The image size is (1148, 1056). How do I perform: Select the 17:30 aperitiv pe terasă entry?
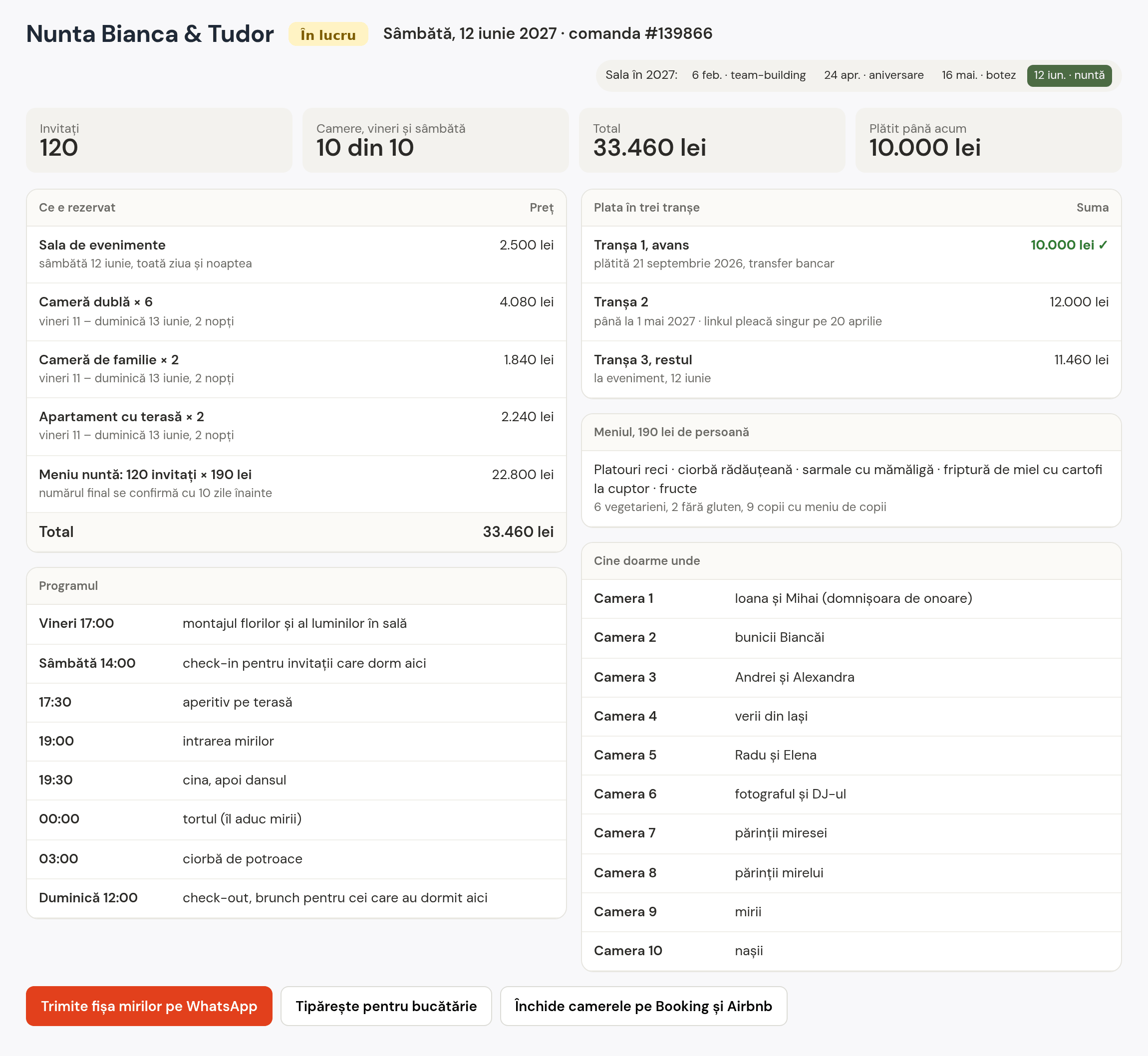coord(296,702)
